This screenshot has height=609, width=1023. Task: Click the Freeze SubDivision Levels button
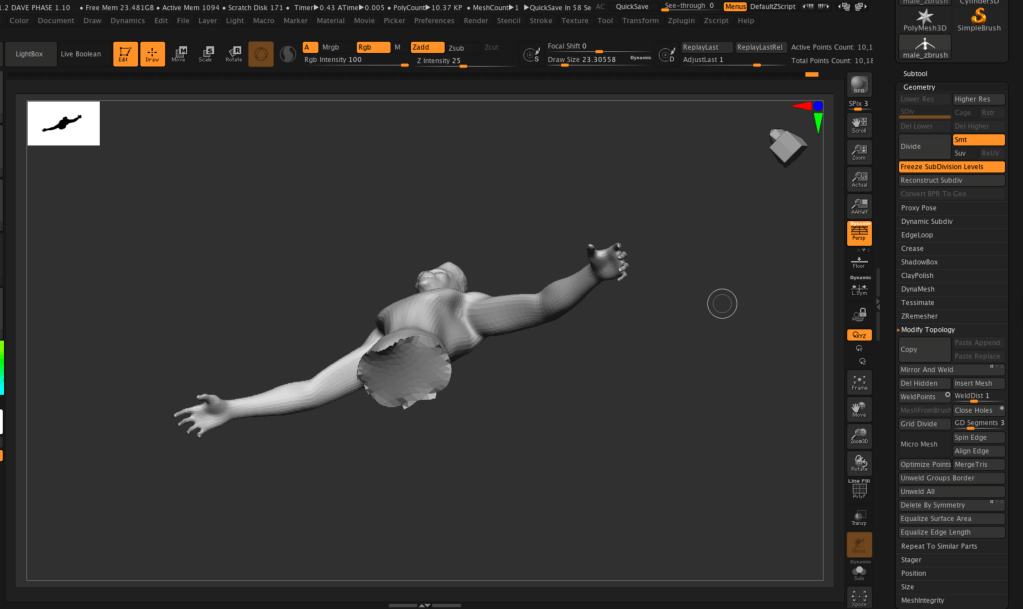[951, 167]
